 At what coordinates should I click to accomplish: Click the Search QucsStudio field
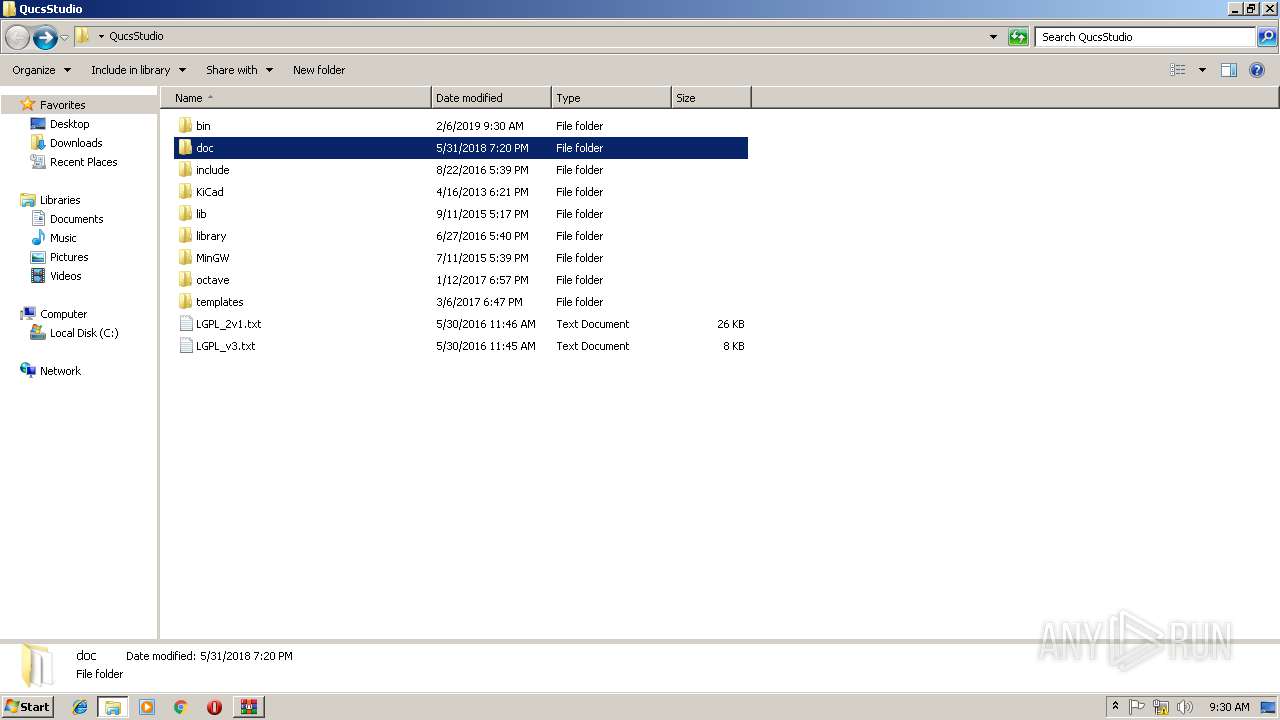[1145, 37]
